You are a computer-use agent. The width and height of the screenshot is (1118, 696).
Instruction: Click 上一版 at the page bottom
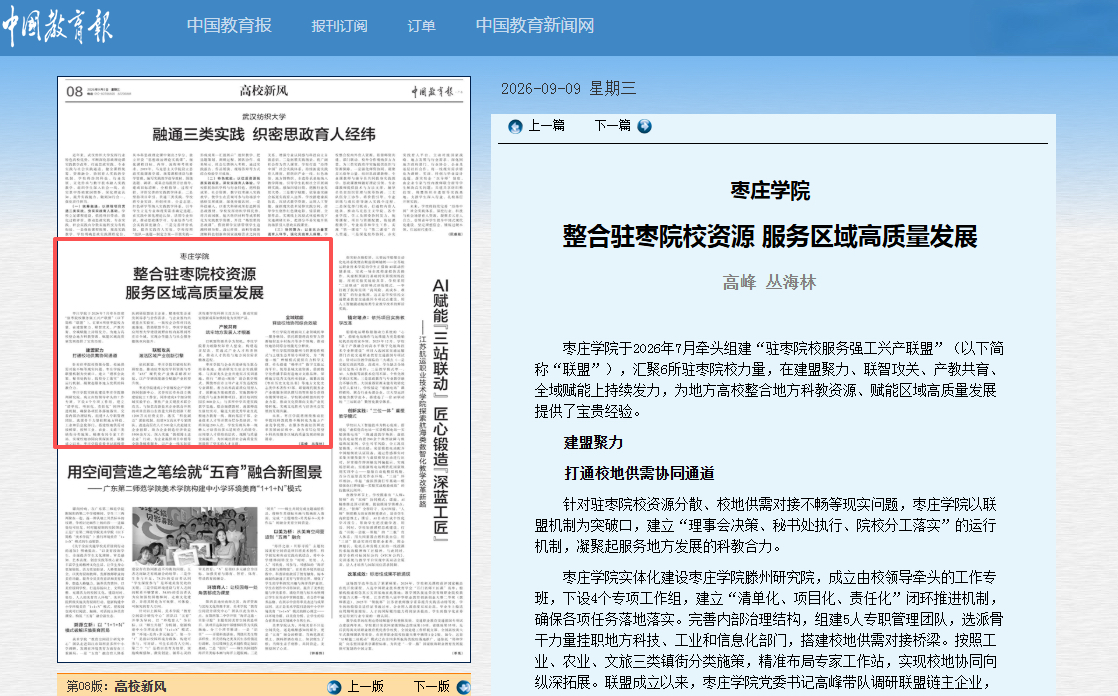366,686
